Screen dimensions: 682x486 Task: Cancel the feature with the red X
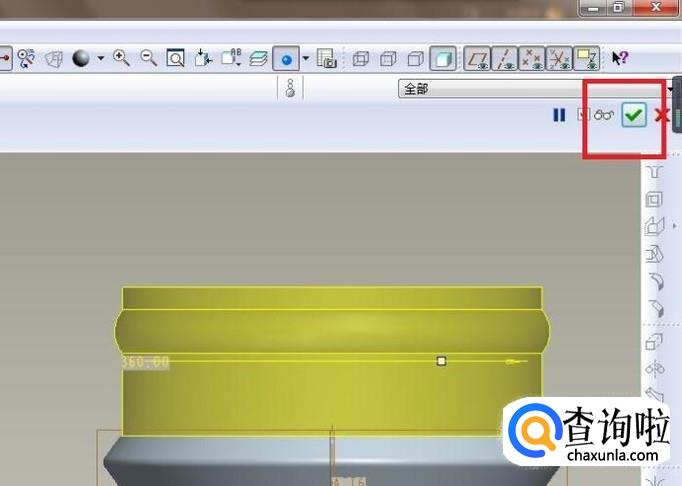(661, 115)
